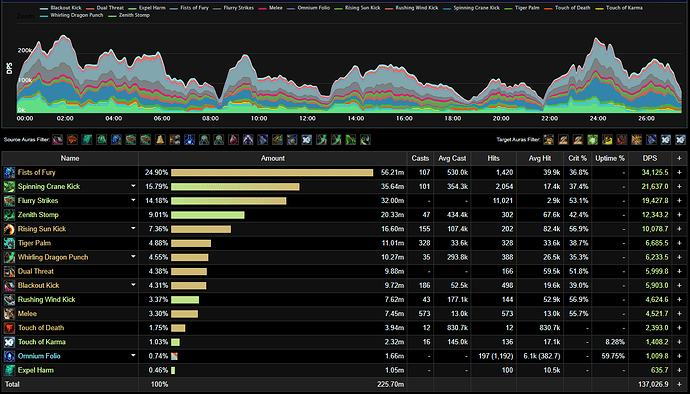Click the Whirling Dragon Punch row icon
Screen dimensions: 690x394
(9, 257)
